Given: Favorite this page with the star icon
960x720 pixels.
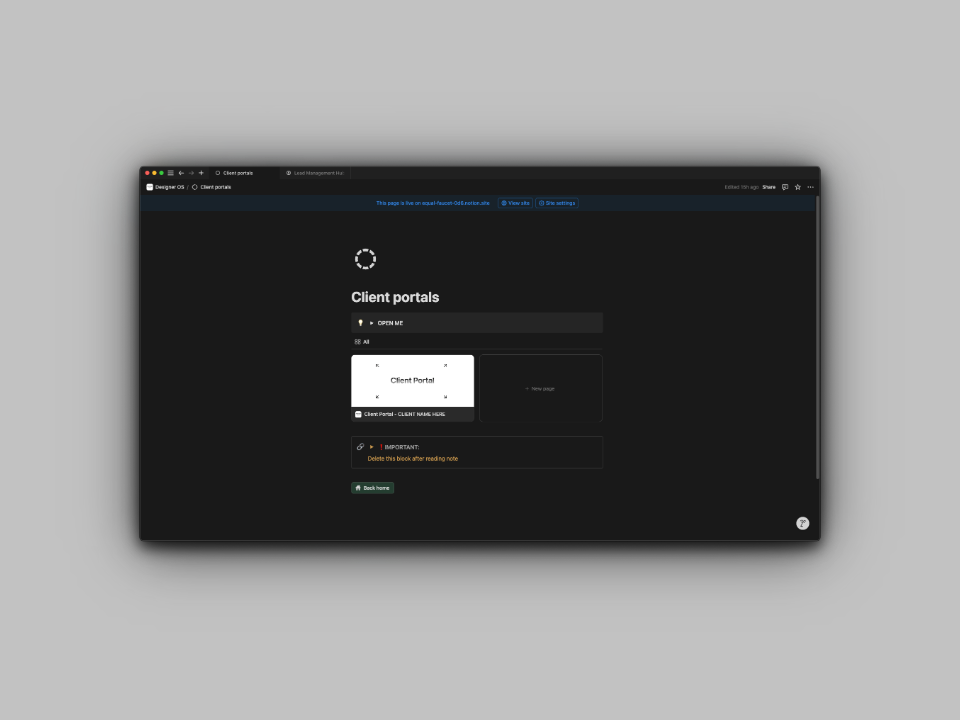Looking at the screenshot, I should [x=798, y=187].
